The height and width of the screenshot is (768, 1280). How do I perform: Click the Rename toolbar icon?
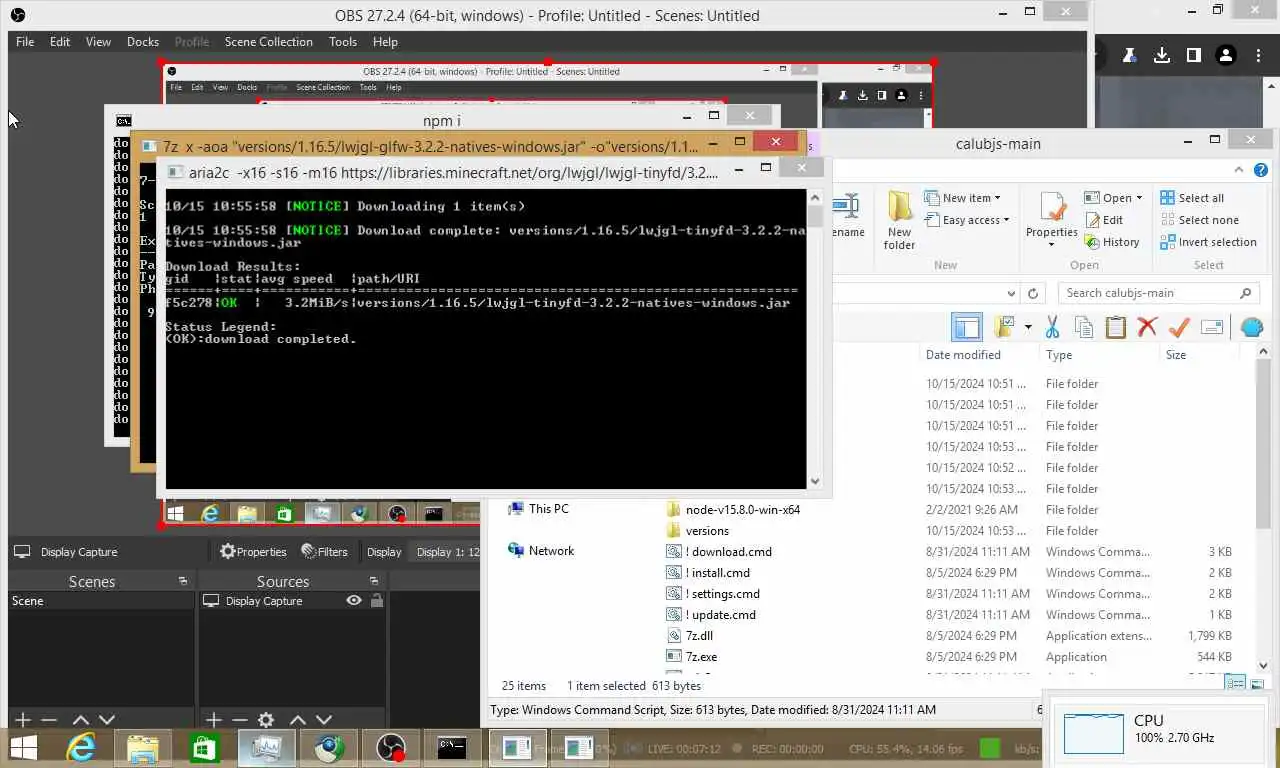tap(1212, 327)
